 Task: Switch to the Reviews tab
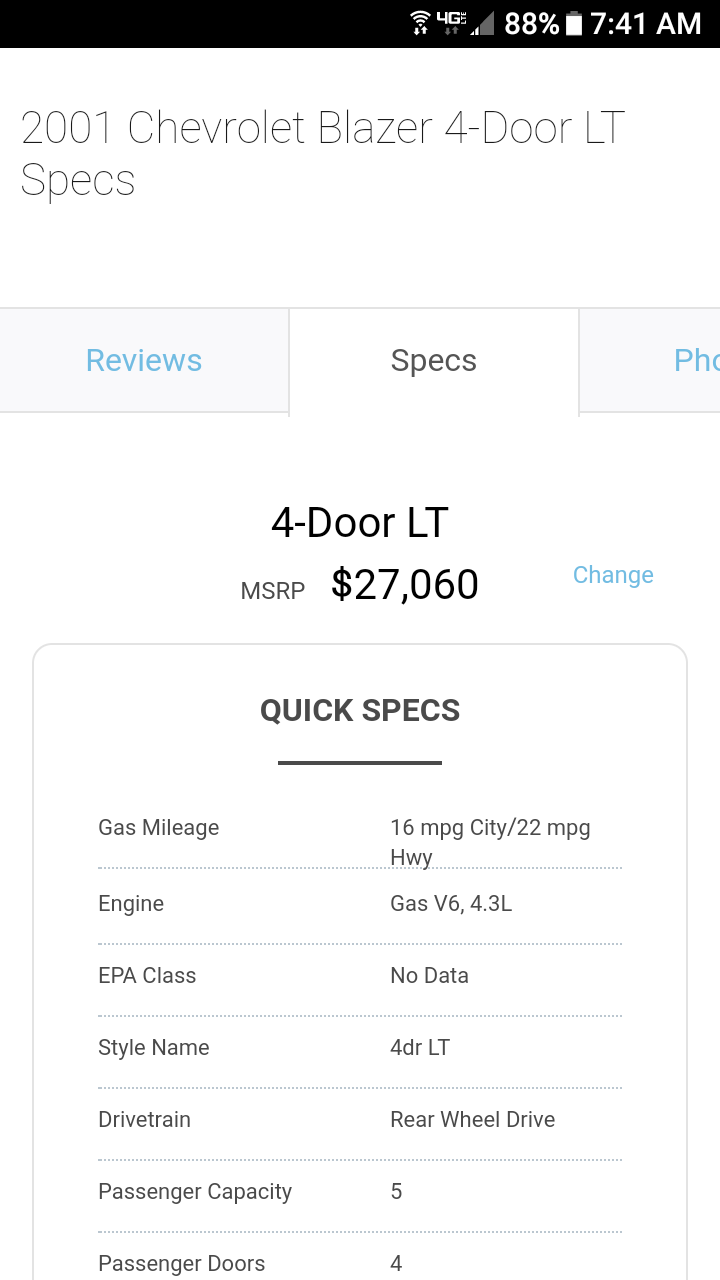coord(144,361)
